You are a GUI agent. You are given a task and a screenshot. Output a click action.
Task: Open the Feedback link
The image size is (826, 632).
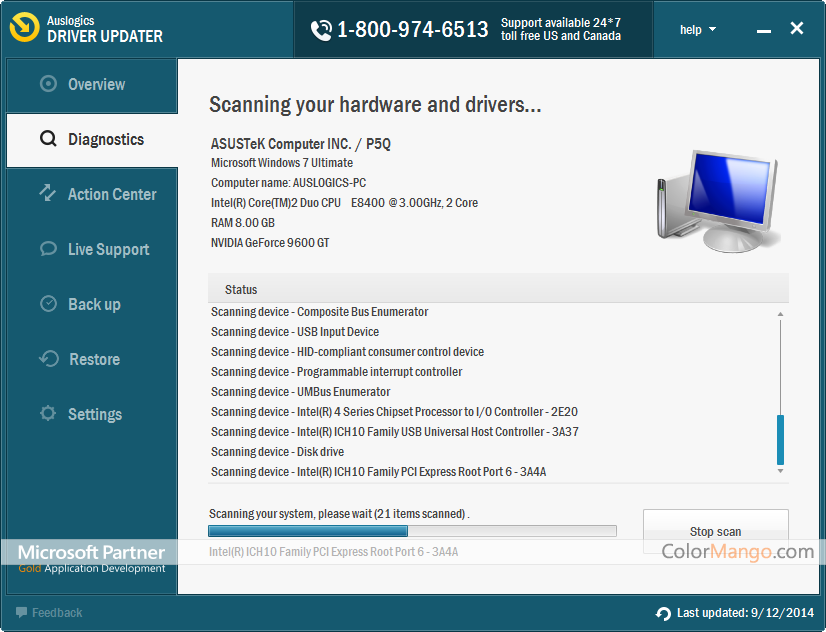56,613
